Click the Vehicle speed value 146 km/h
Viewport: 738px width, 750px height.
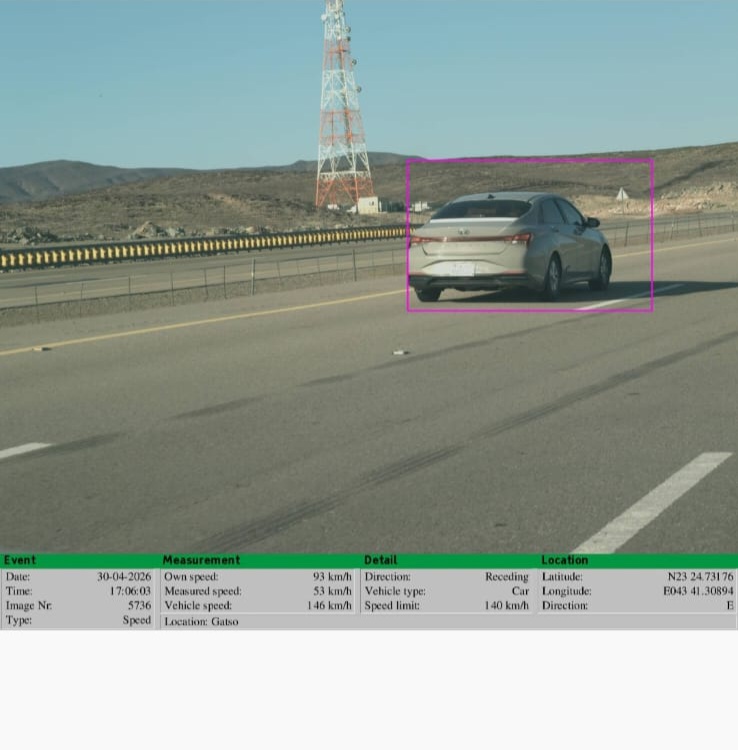point(330,606)
